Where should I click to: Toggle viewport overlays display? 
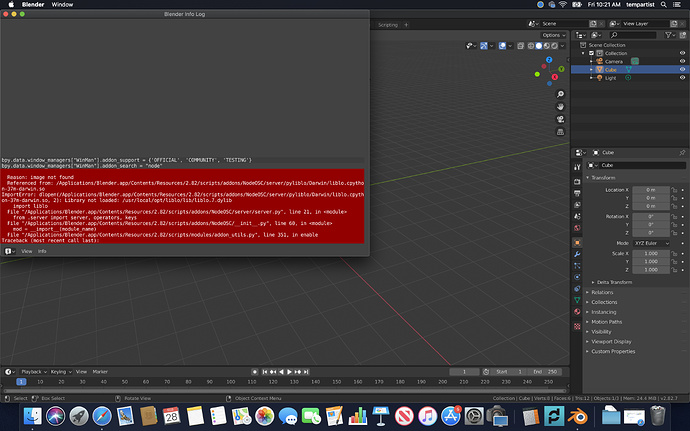click(502, 46)
